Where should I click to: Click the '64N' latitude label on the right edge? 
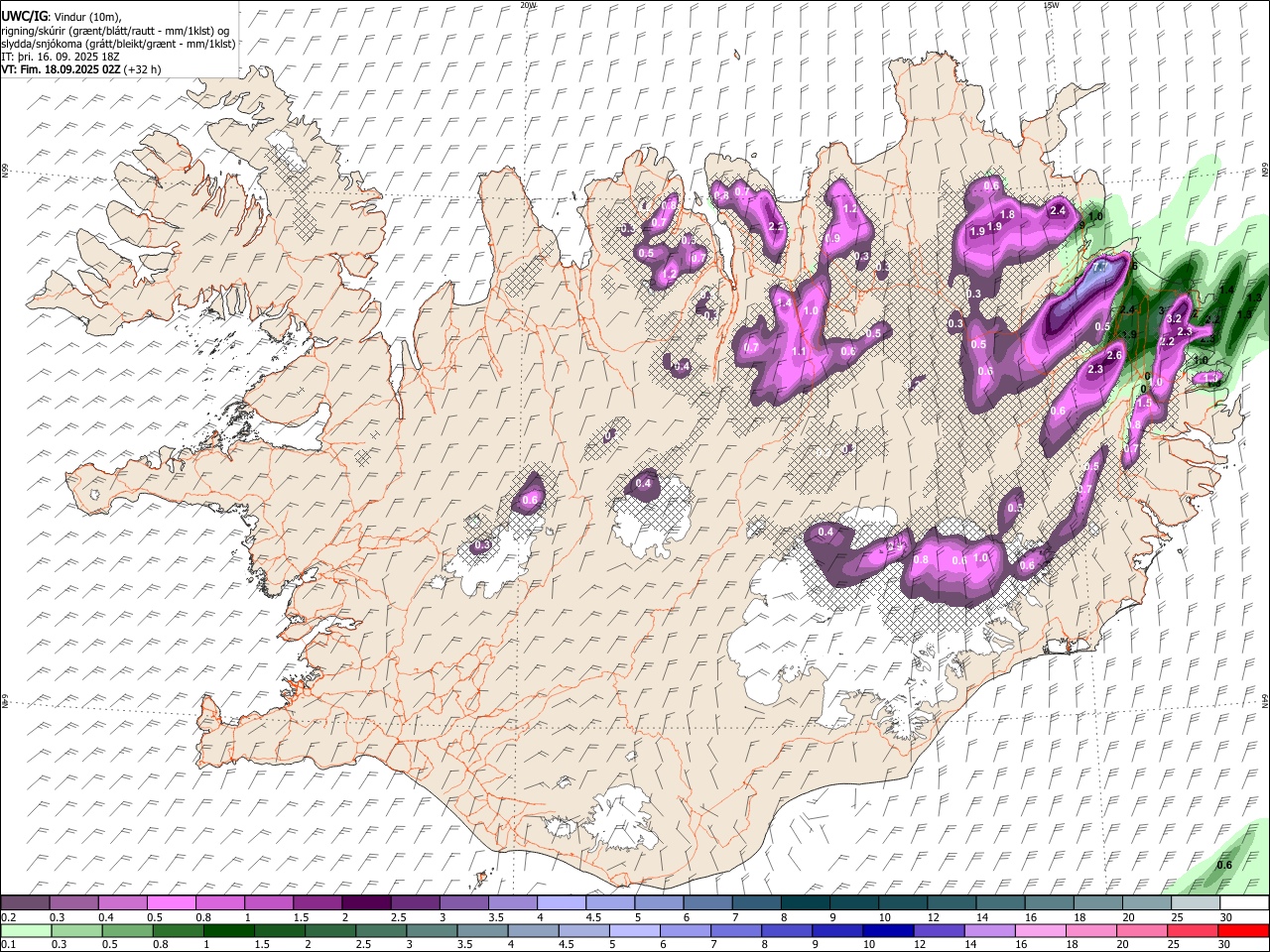pyautogui.click(x=1265, y=700)
